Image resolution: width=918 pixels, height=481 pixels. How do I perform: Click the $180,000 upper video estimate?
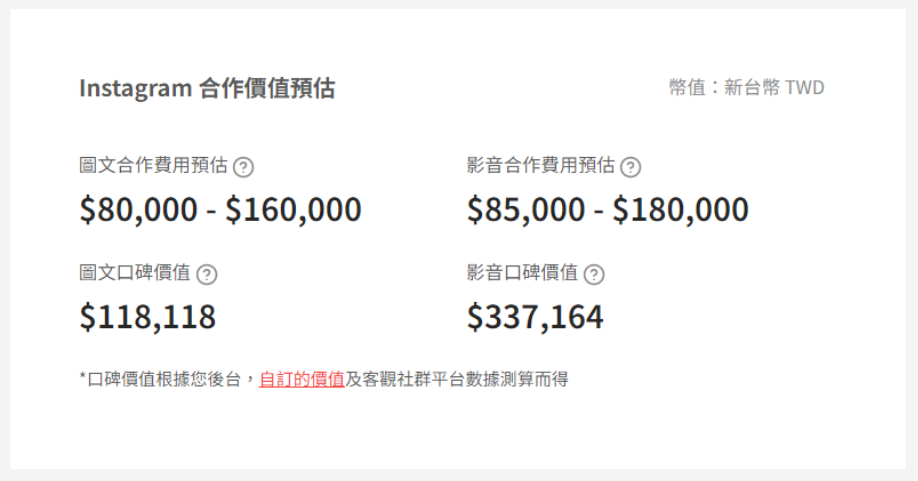click(x=680, y=209)
